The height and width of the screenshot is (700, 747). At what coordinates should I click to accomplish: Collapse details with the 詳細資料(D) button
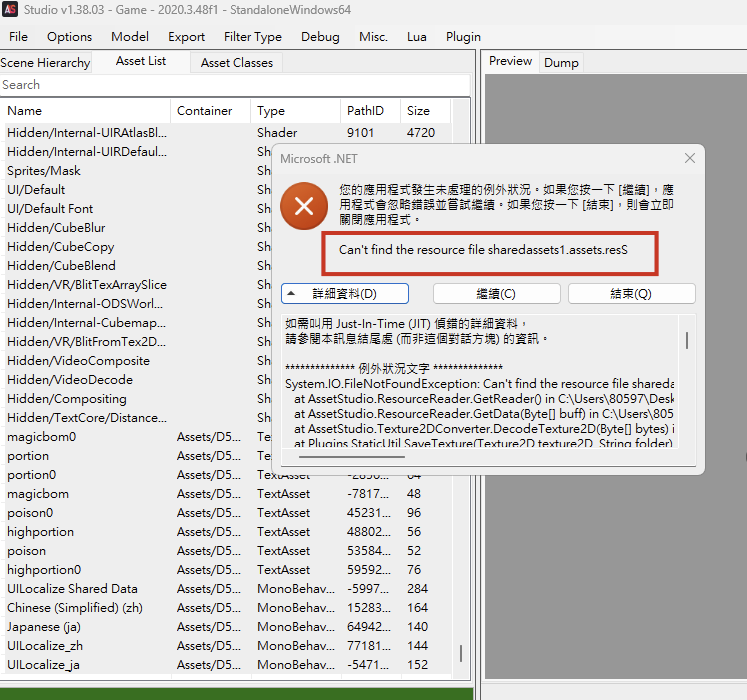tap(344, 294)
